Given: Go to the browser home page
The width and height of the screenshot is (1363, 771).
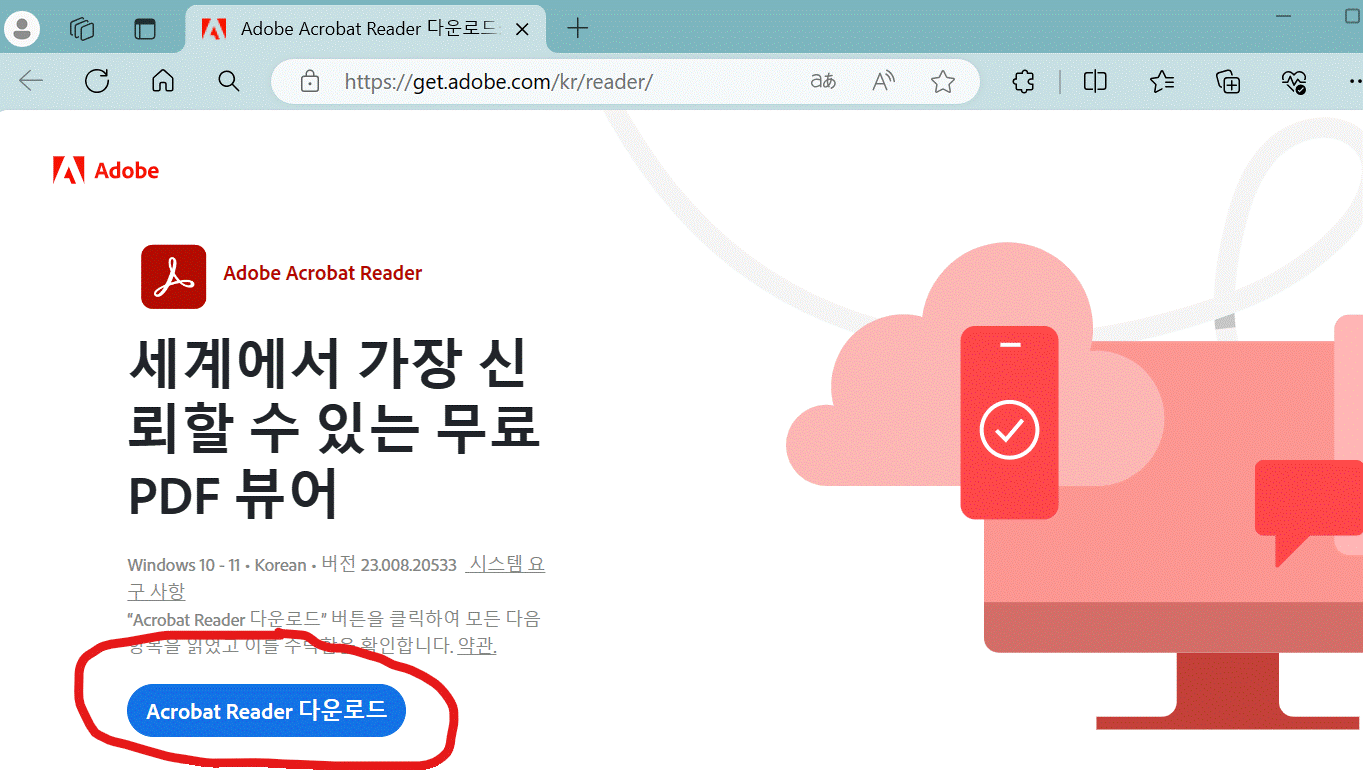Looking at the screenshot, I should coord(163,81).
